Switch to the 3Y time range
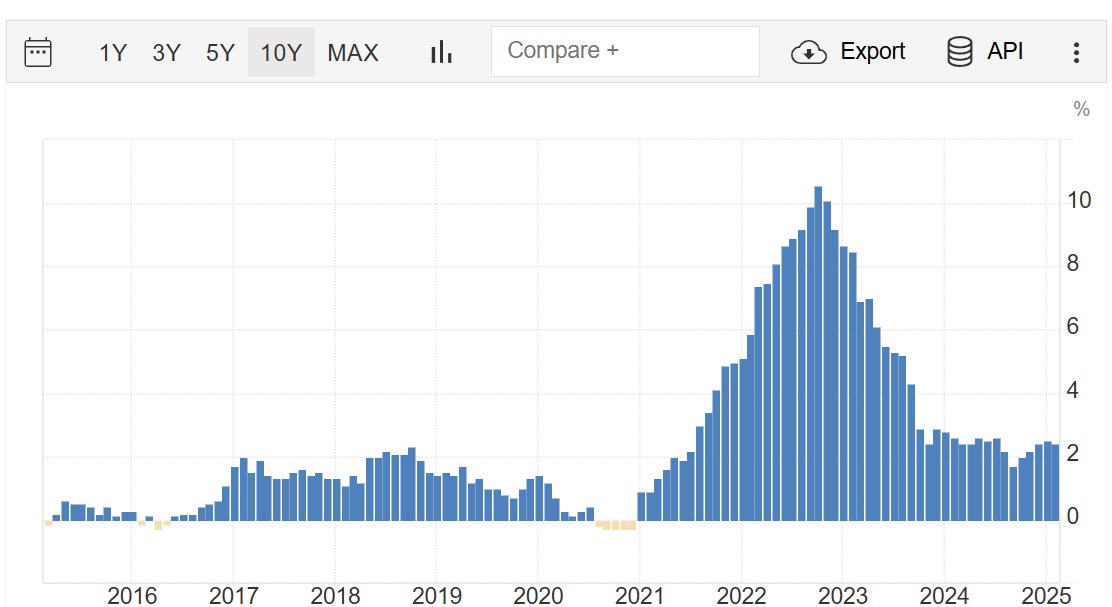Screen dimensions: 1112x607 pyautogui.click(x=166, y=53)
